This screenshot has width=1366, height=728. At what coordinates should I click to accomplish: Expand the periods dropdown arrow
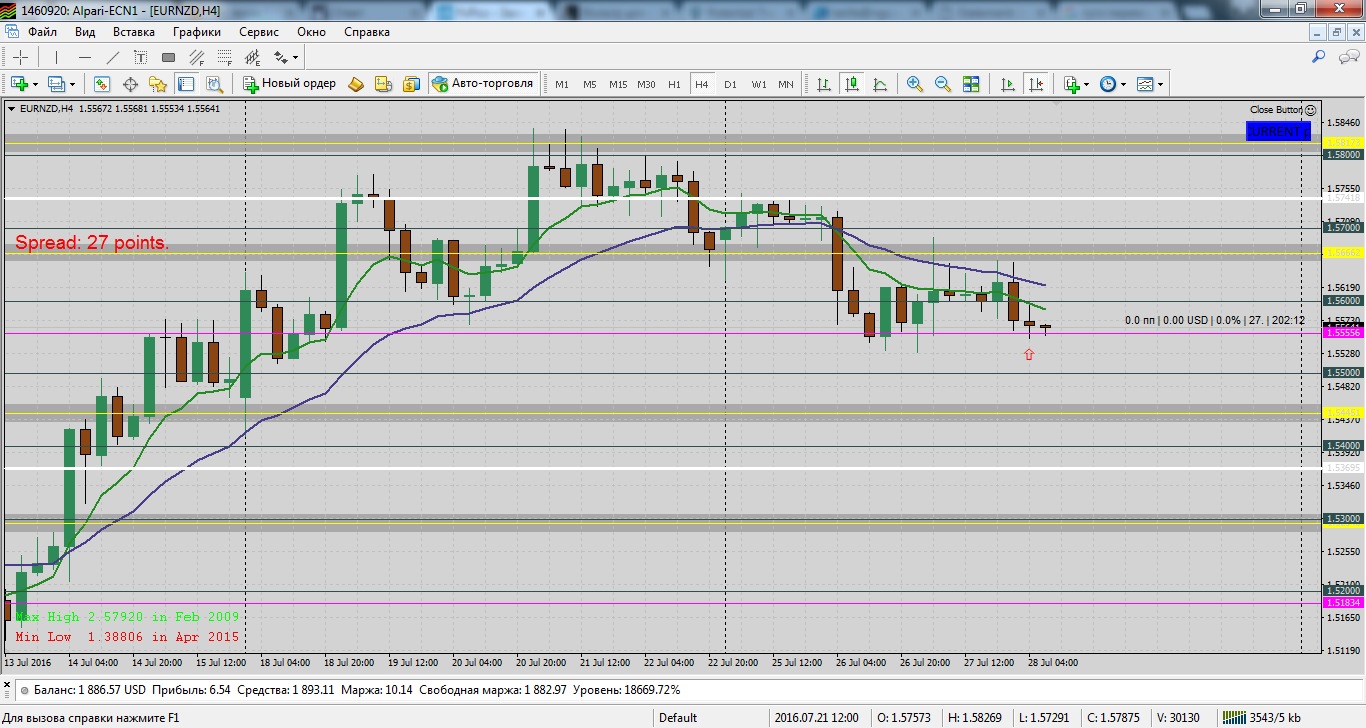(1124, 84)
